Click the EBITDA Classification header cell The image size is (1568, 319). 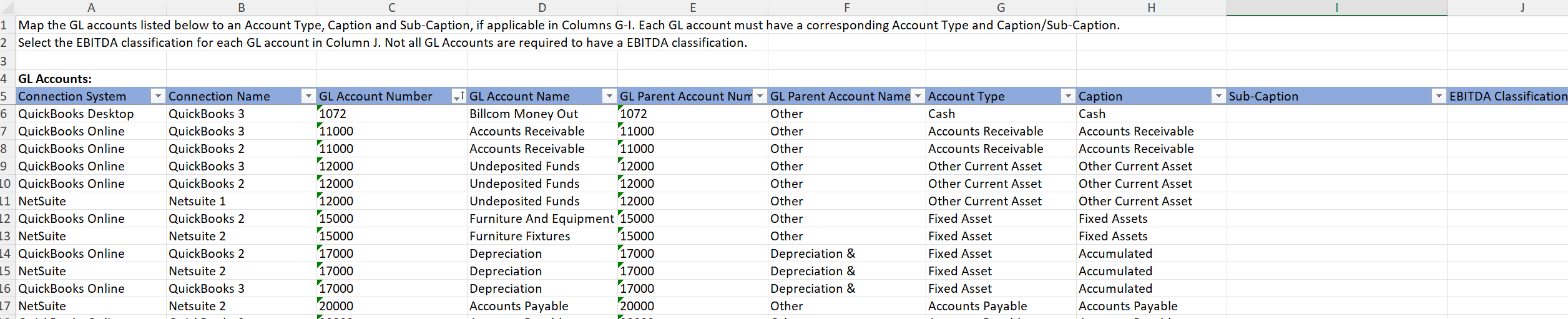point(1507,96)
